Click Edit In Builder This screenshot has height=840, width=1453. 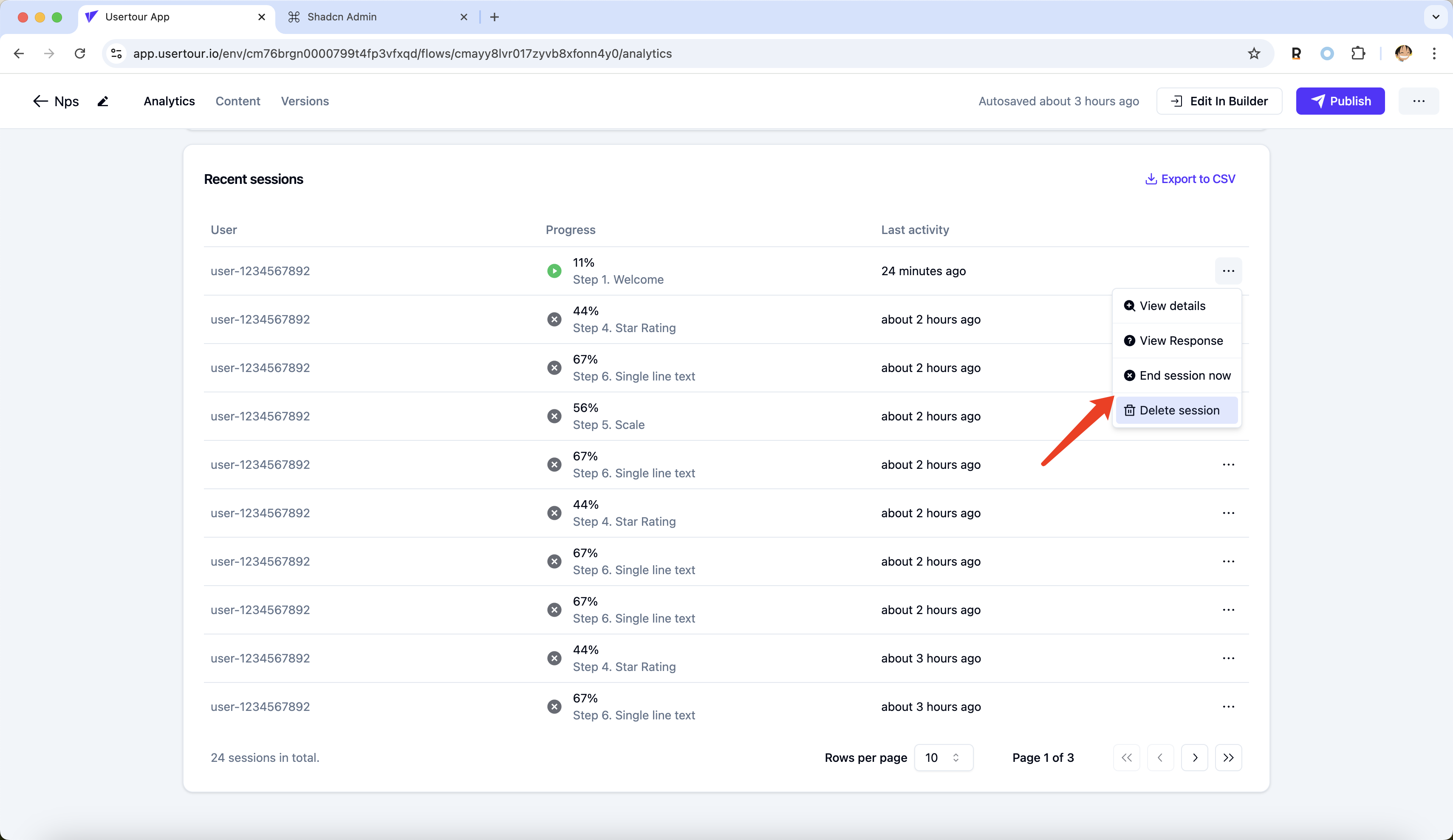[x=1219, y=101]
